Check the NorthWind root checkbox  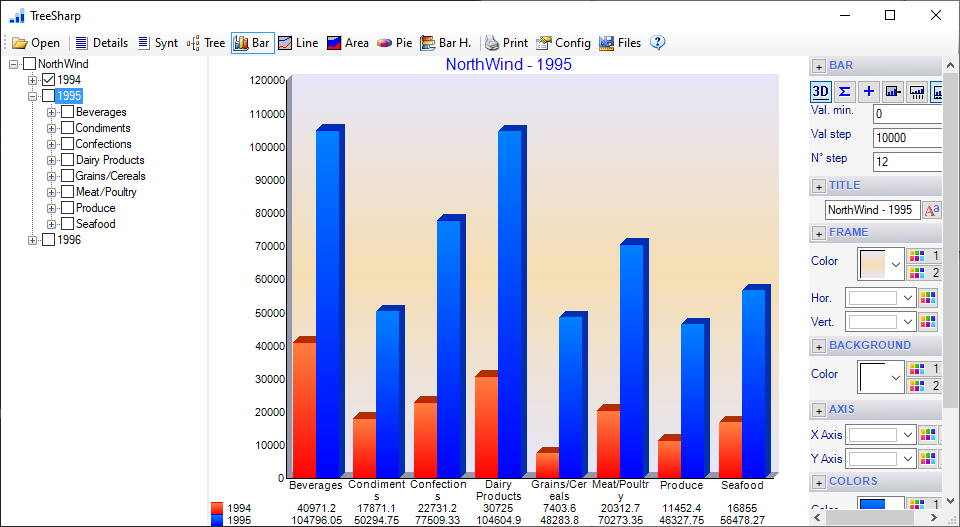click(x=29, y=64)
